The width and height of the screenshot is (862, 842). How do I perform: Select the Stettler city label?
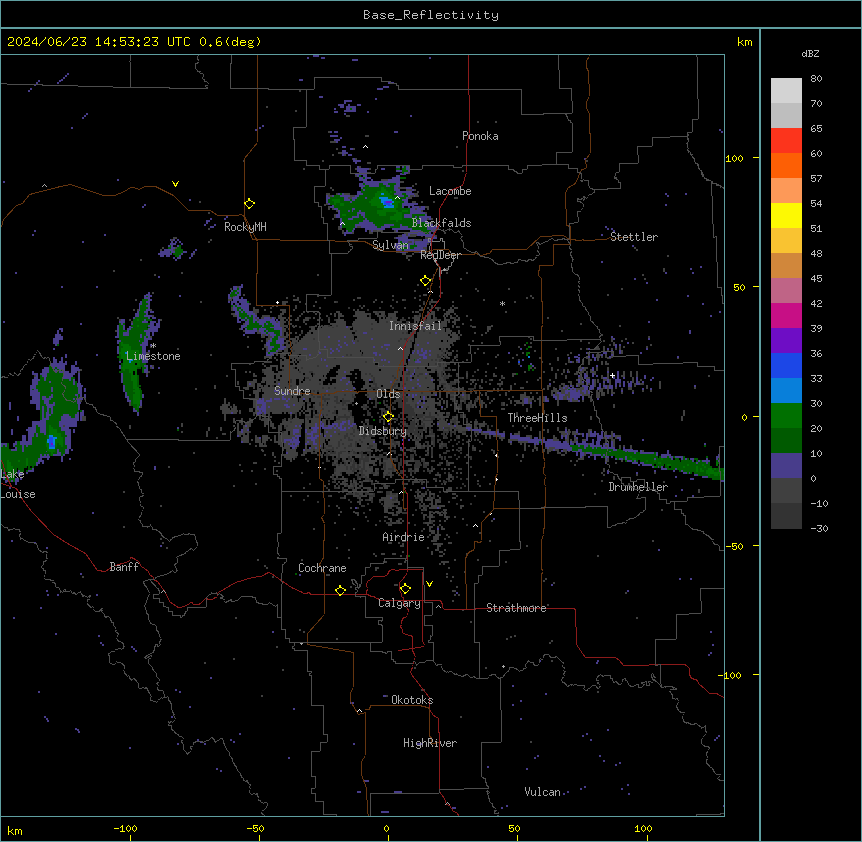[634, 237]
